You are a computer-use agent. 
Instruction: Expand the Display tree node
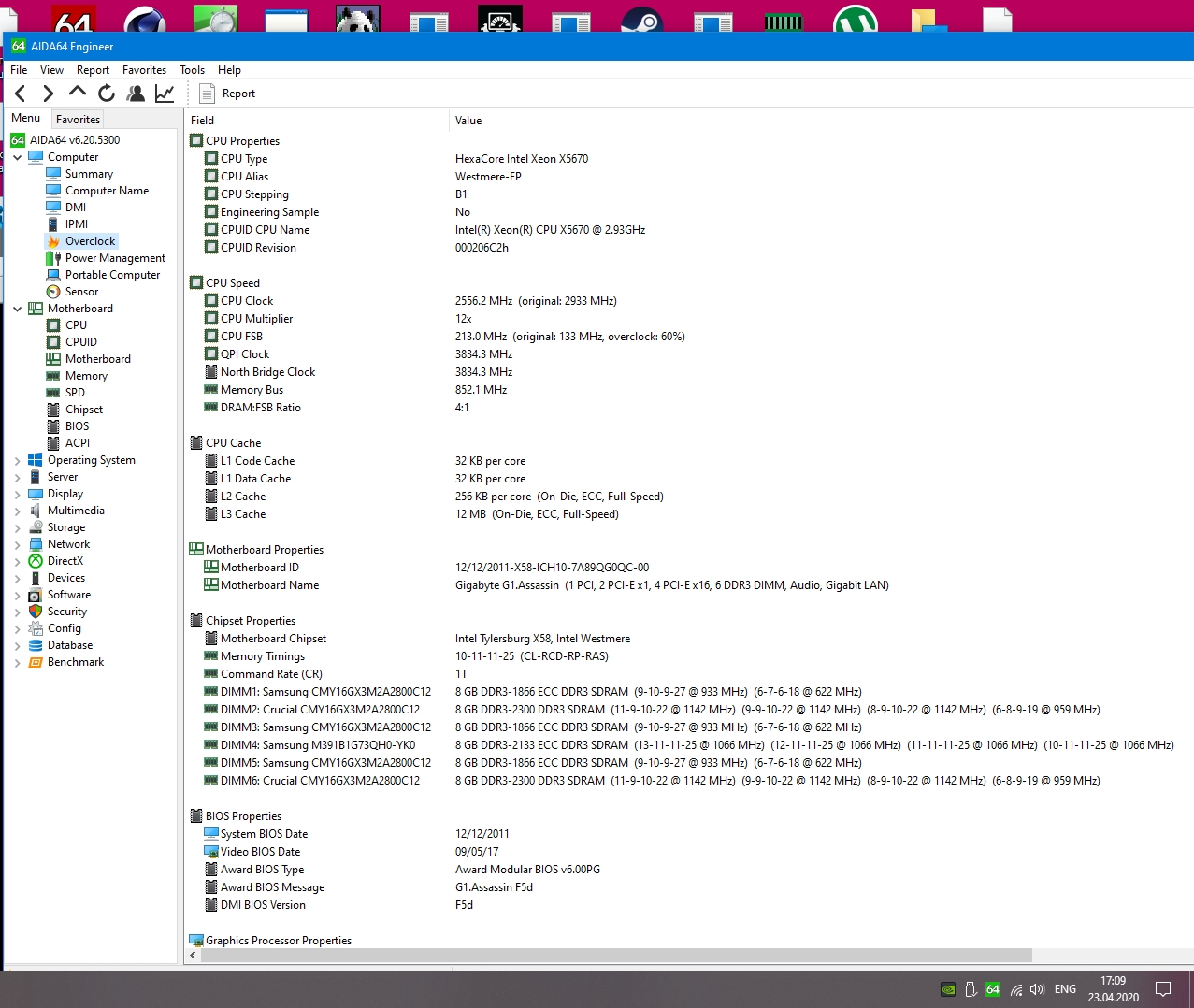(x=17, y=494)
